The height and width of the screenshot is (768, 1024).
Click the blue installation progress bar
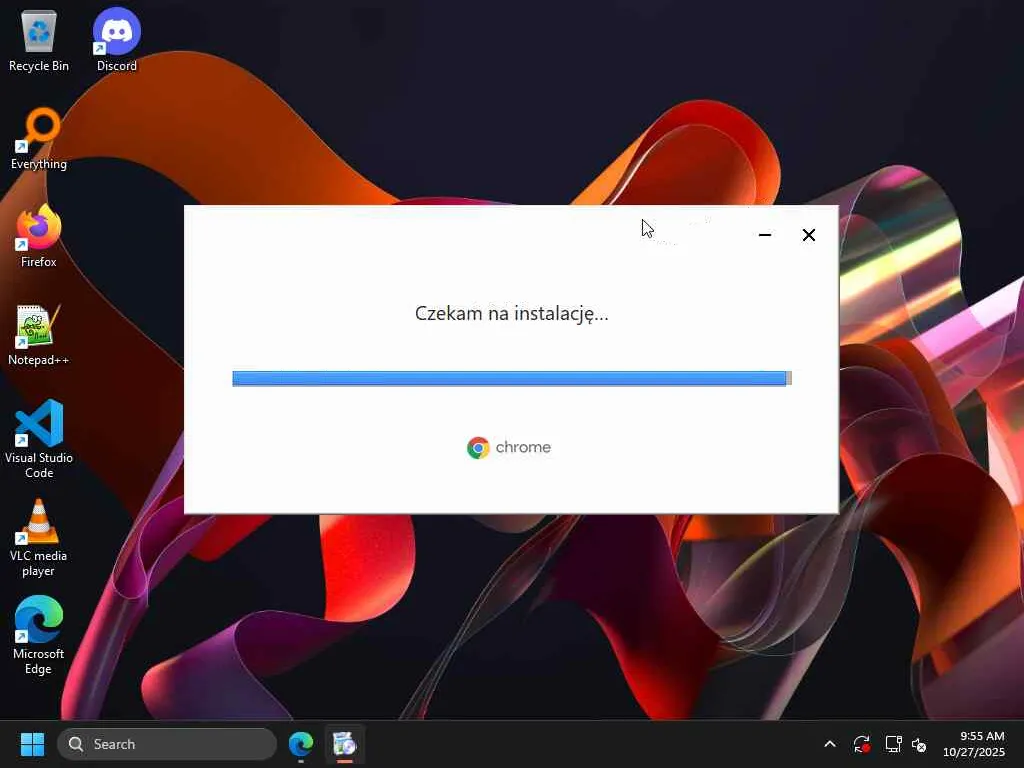tap(511, 378)
